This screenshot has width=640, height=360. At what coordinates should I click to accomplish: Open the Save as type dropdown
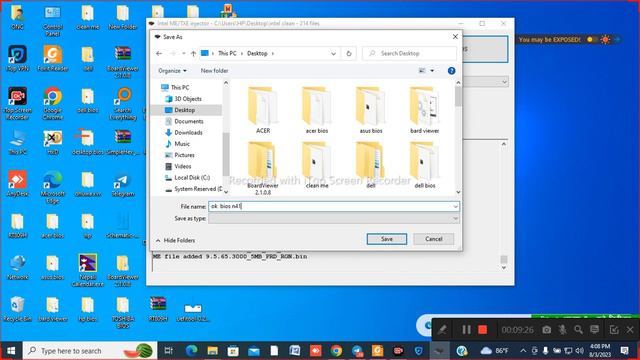[455, 219]
